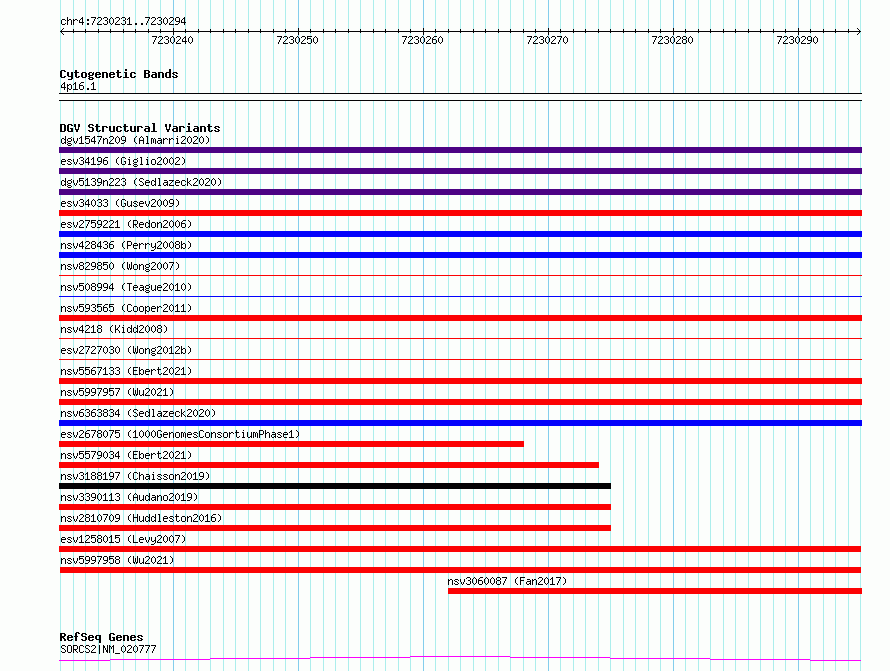The width and height of the screenshot is (890, 671).
Task: Open variant nsv2810709 (Huddleston2016) label
Action: pos(141,518)
